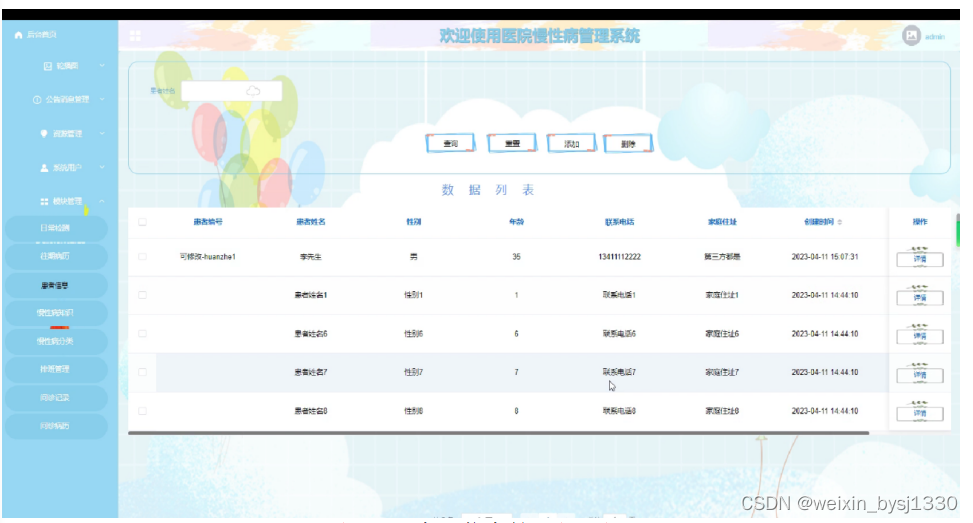Open 后台首页 in the sidebar
Screen dimensions: 973x523
pyautogui.click(x=42, y=35)
